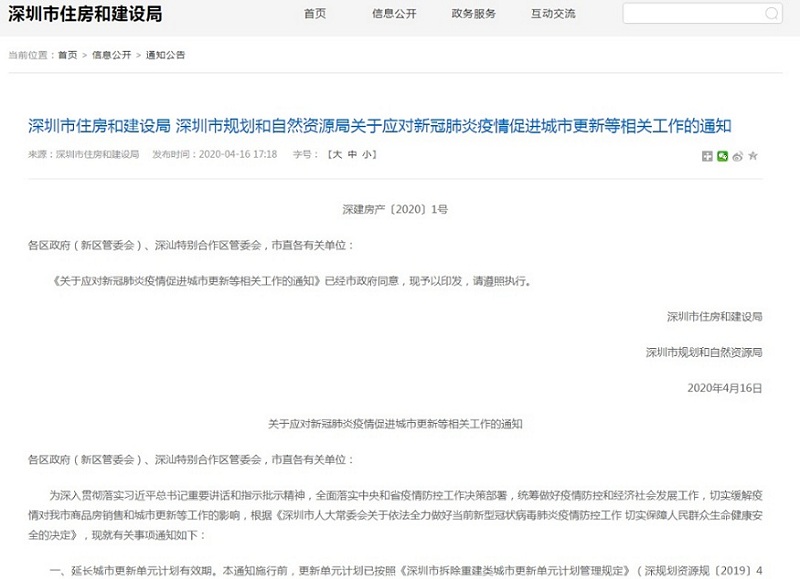
Task: Go to 通知公告 in the breadcrumb
Action: coord(165,55)
